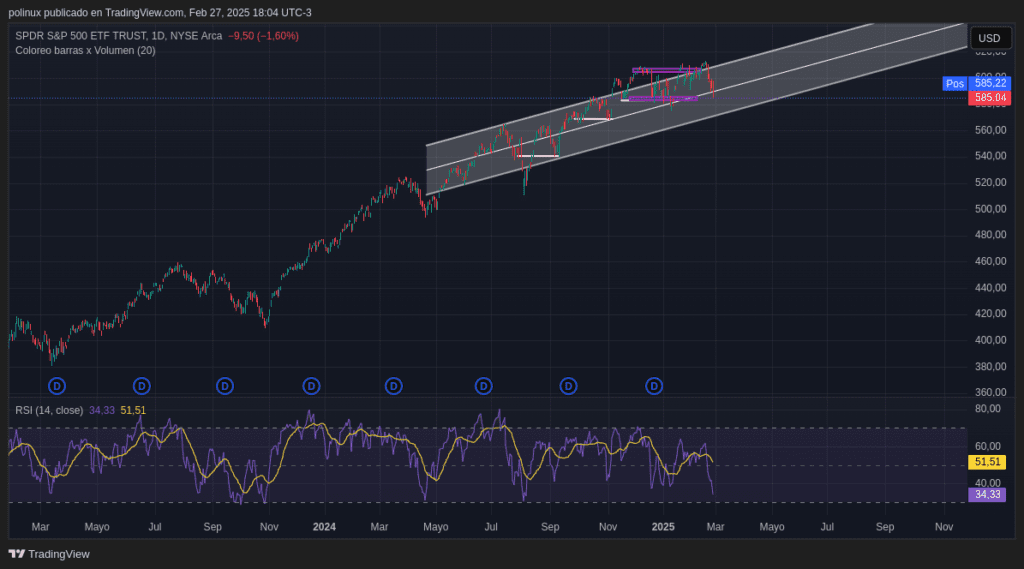1024x569 pixels.
Task: Click the yellow 51,51 value in RSI legend
Action: 133,410
